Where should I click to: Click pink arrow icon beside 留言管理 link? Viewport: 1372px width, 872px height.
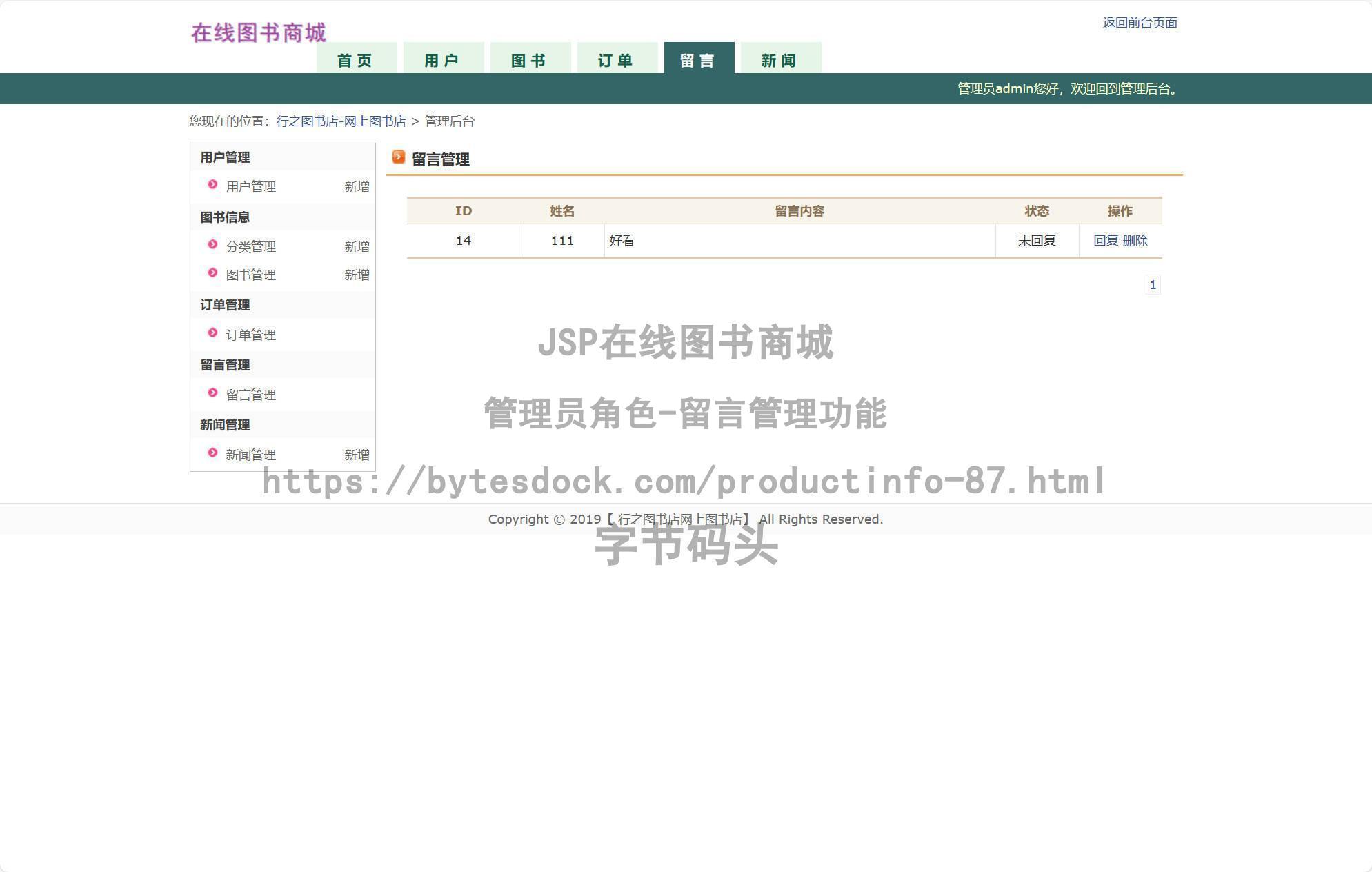[x=212, y=393]
